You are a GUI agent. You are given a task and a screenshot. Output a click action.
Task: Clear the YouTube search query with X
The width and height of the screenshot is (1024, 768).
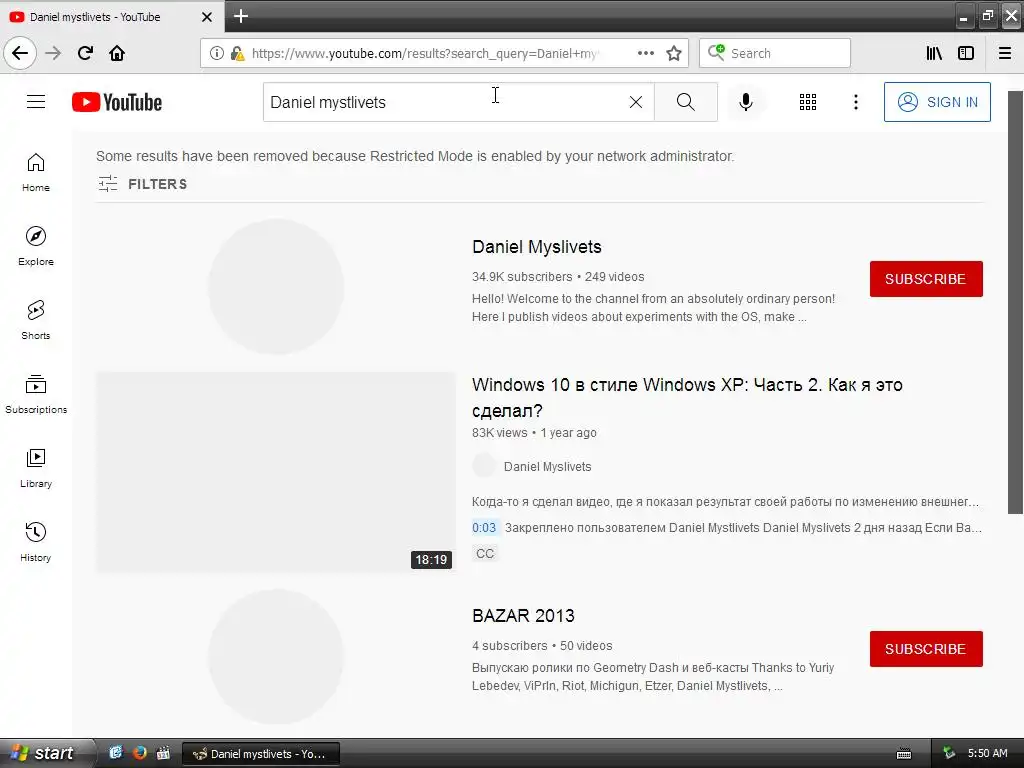(636, 102)
